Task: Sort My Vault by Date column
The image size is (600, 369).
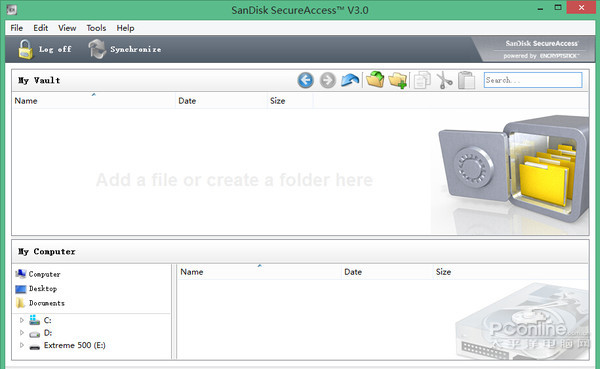Action: [x=221, y=101]
